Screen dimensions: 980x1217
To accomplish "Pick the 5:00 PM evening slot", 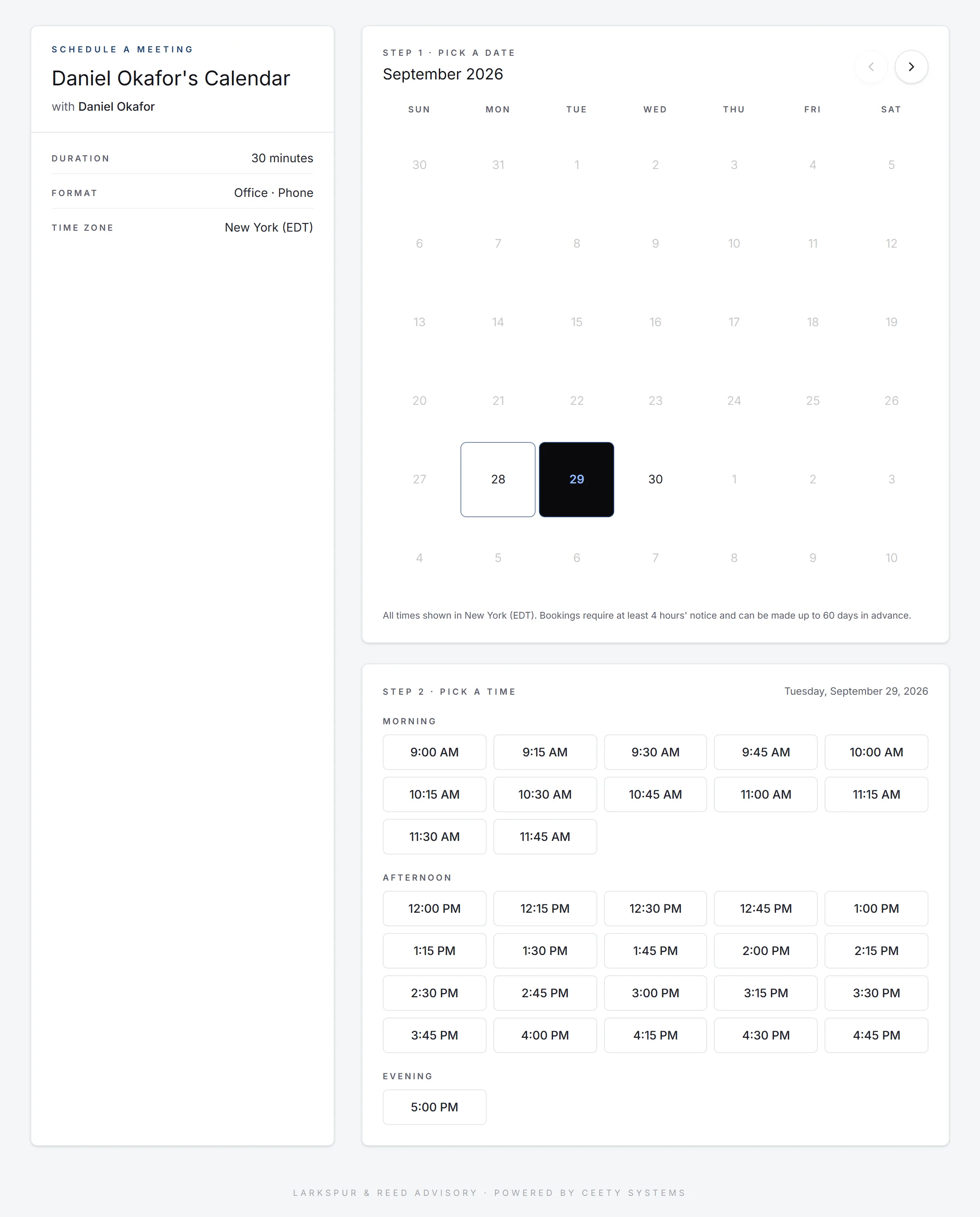I will [x=434, y=1108].
